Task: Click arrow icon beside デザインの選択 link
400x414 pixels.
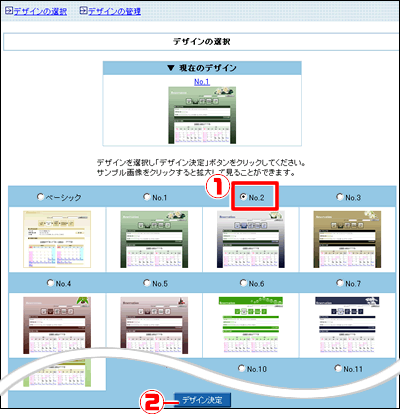Action: coord(9,11)
